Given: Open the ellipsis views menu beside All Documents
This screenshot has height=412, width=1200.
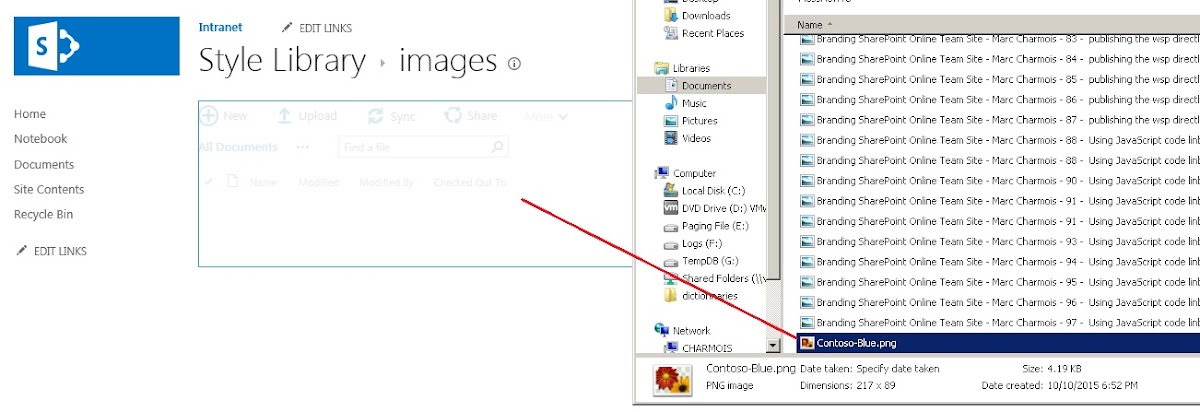Looking at the screenshot, I should [303, 147].
